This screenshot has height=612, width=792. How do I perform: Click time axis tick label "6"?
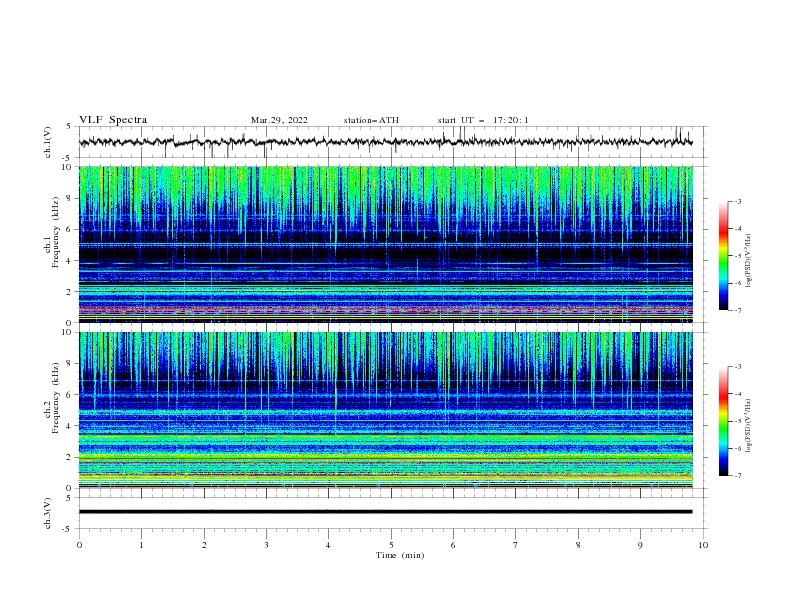[453, 545]
